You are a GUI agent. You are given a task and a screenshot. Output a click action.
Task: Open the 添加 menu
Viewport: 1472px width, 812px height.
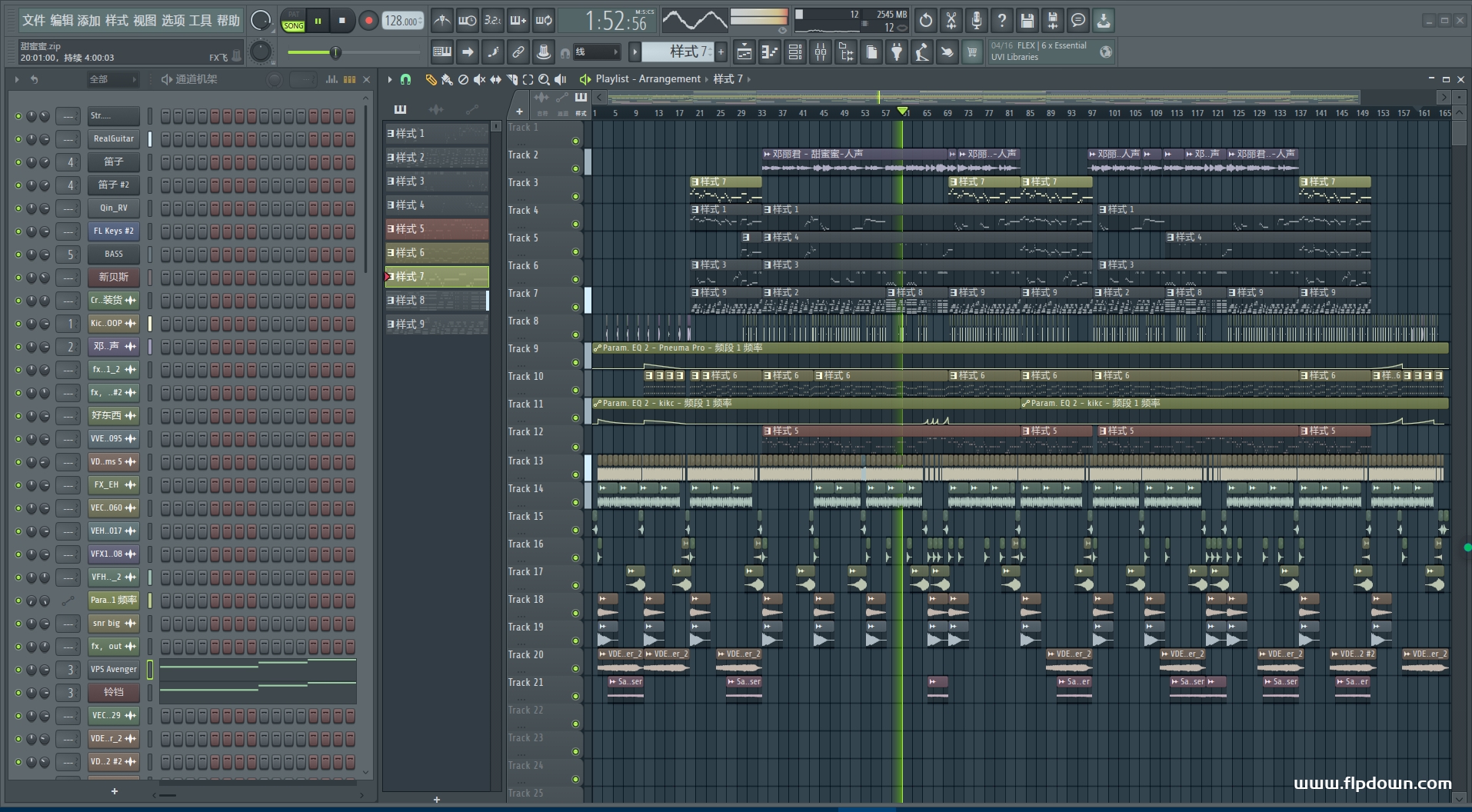pos(89,21)
